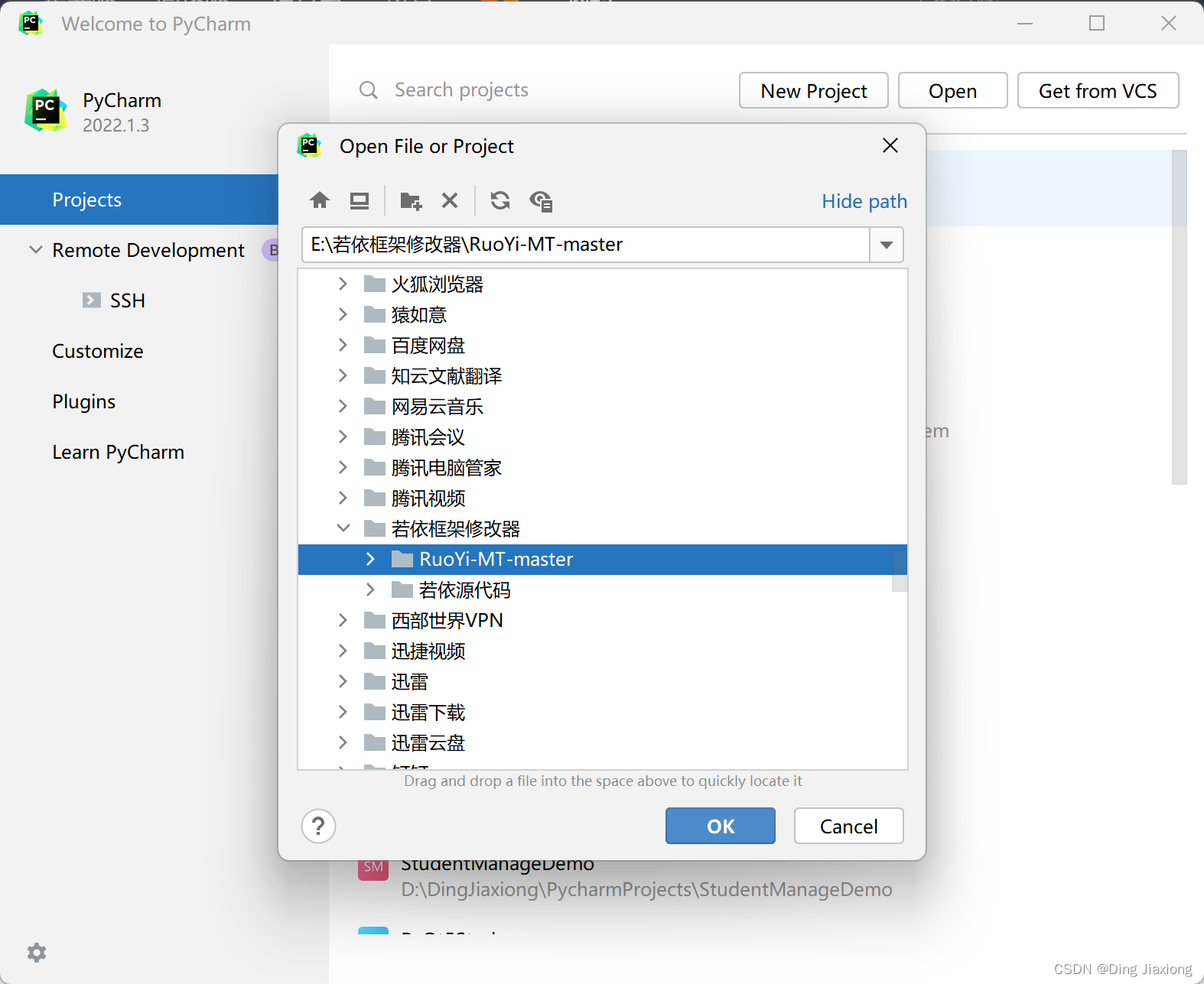Expand the RuoYi-MT-master folder
Screen dimensions: 1204x984
tap(370, 560)
